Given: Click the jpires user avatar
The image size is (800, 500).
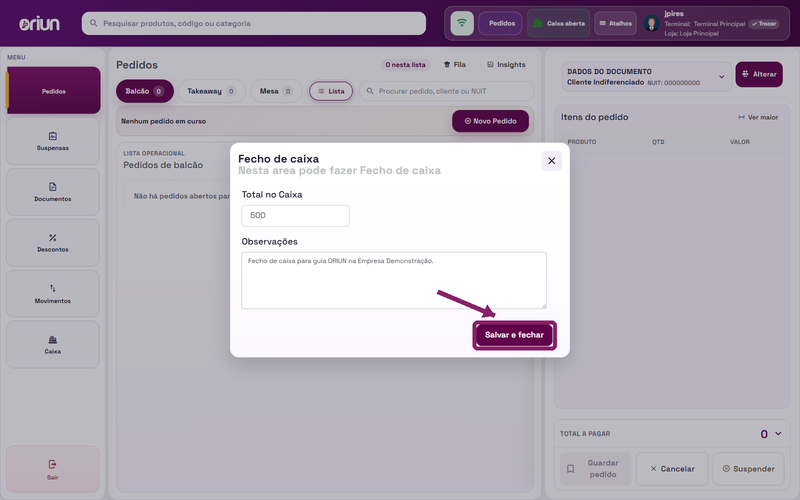Looking at the screenshot, I should (x=651, y=23).
